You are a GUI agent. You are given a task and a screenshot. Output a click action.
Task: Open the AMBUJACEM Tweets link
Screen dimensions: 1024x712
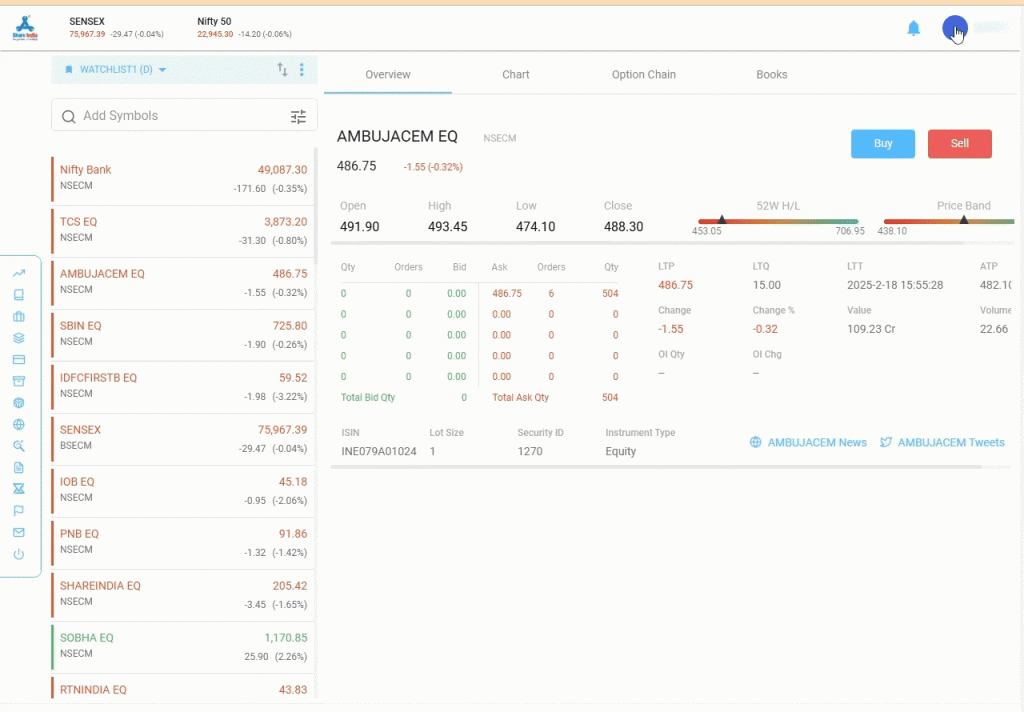(x=951, y=442)
